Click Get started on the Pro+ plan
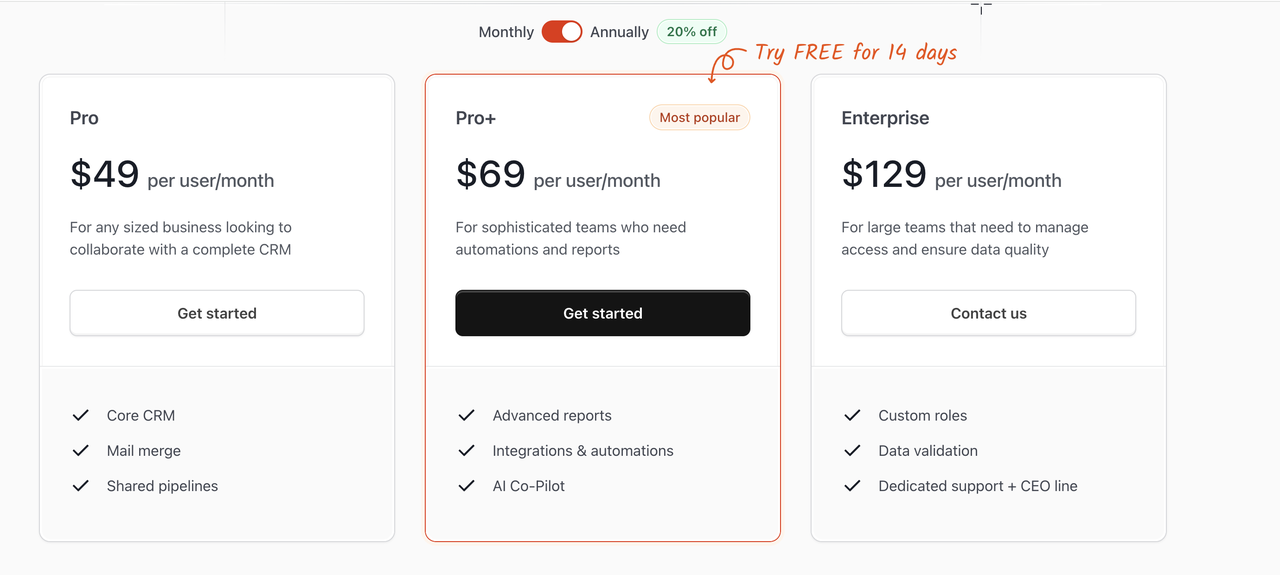This screenshot has height=575, width=1280. [602, 313]
